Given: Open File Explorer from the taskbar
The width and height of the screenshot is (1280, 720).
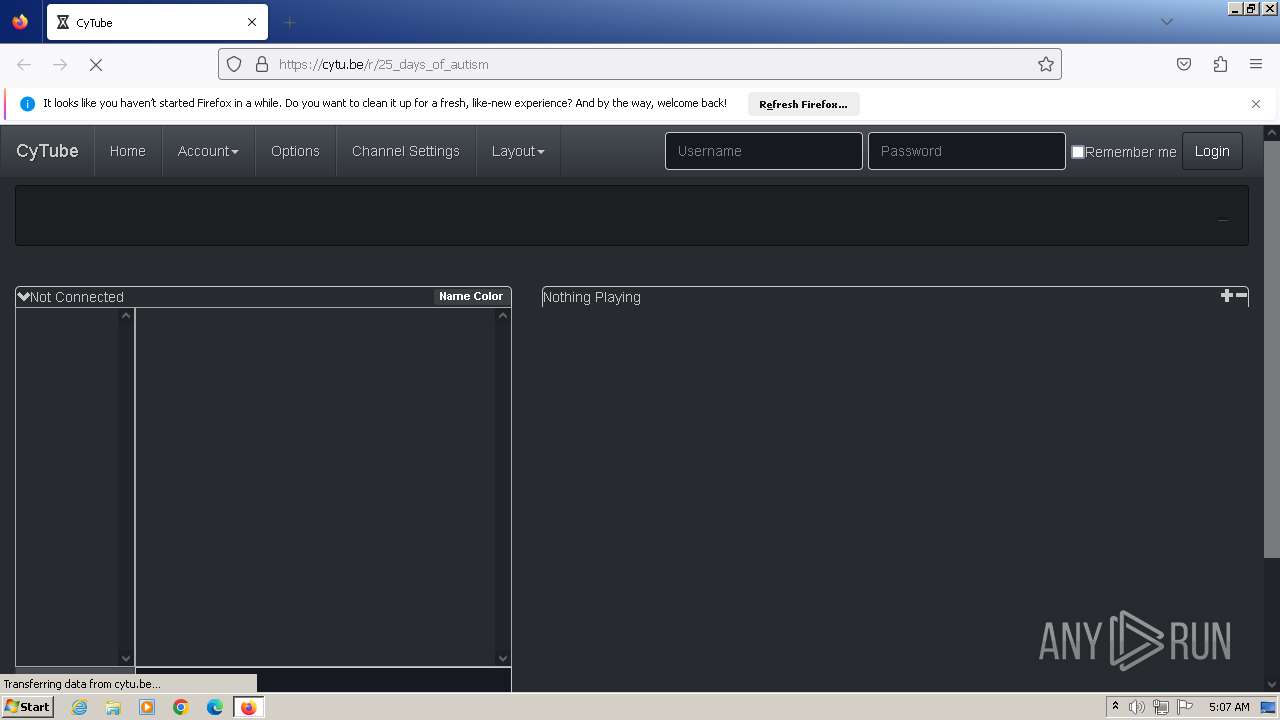Looking at the screenshot, I should (x=113, y=707).
